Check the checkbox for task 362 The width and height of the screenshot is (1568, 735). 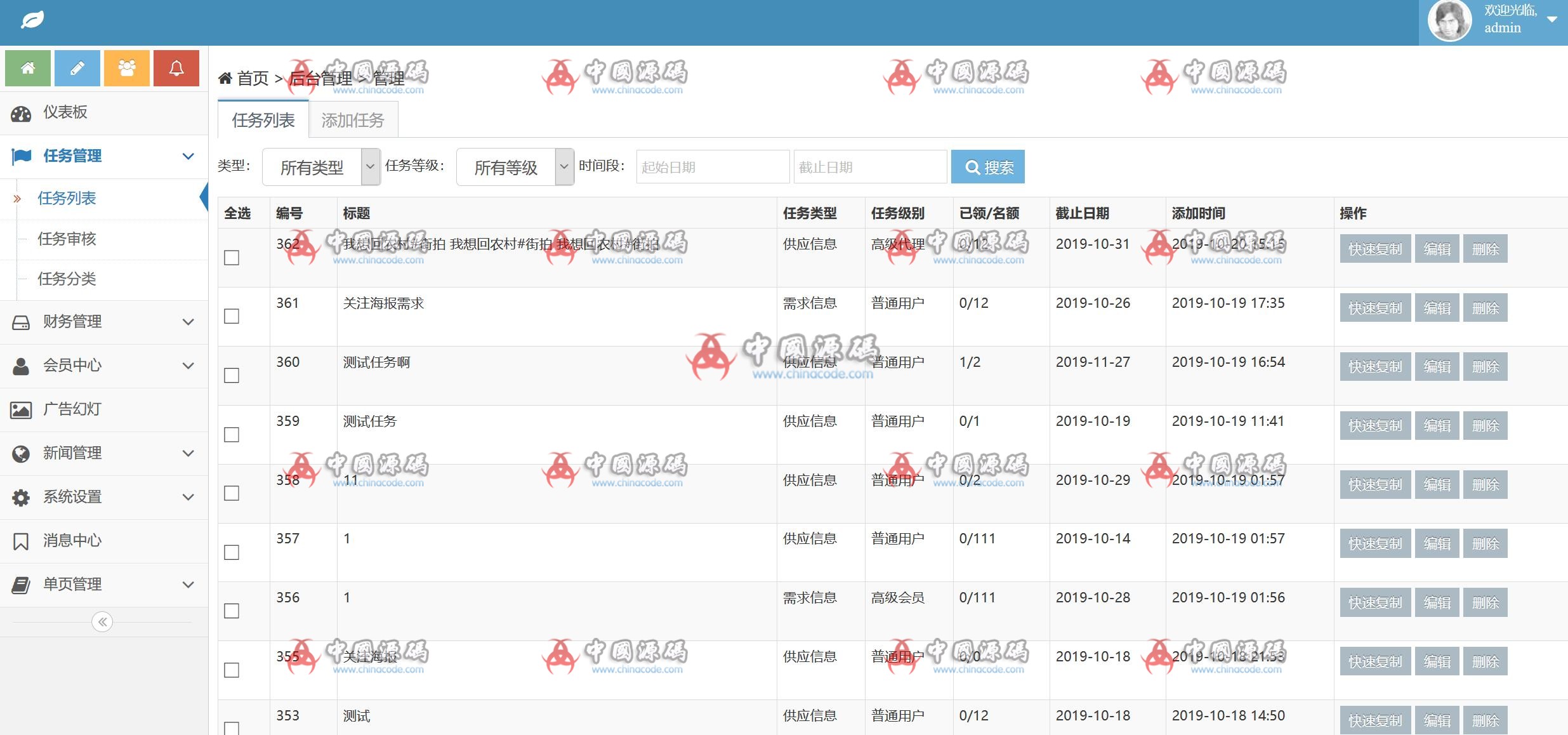tap(231, 258)
